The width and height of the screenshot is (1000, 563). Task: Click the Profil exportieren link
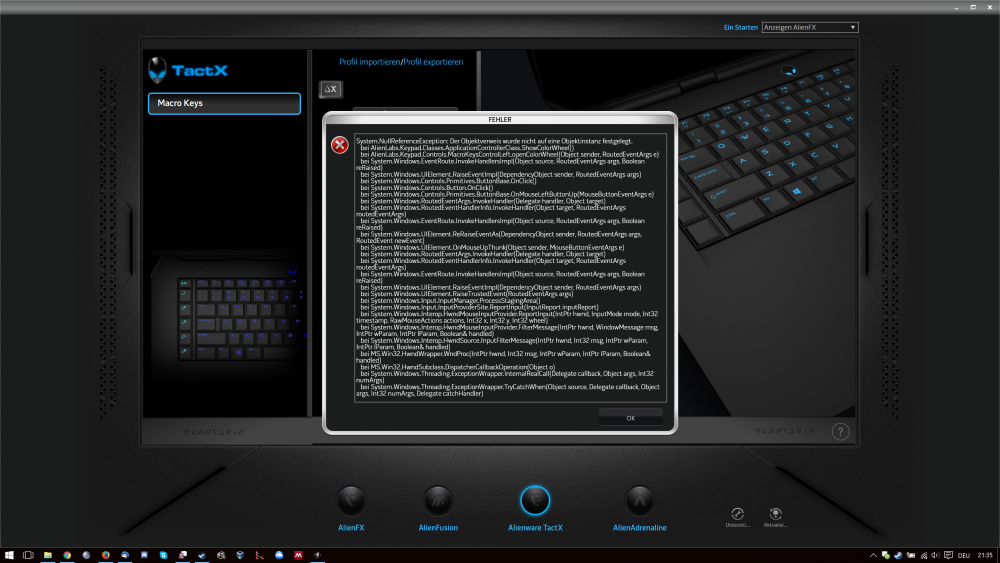point(433,62)
